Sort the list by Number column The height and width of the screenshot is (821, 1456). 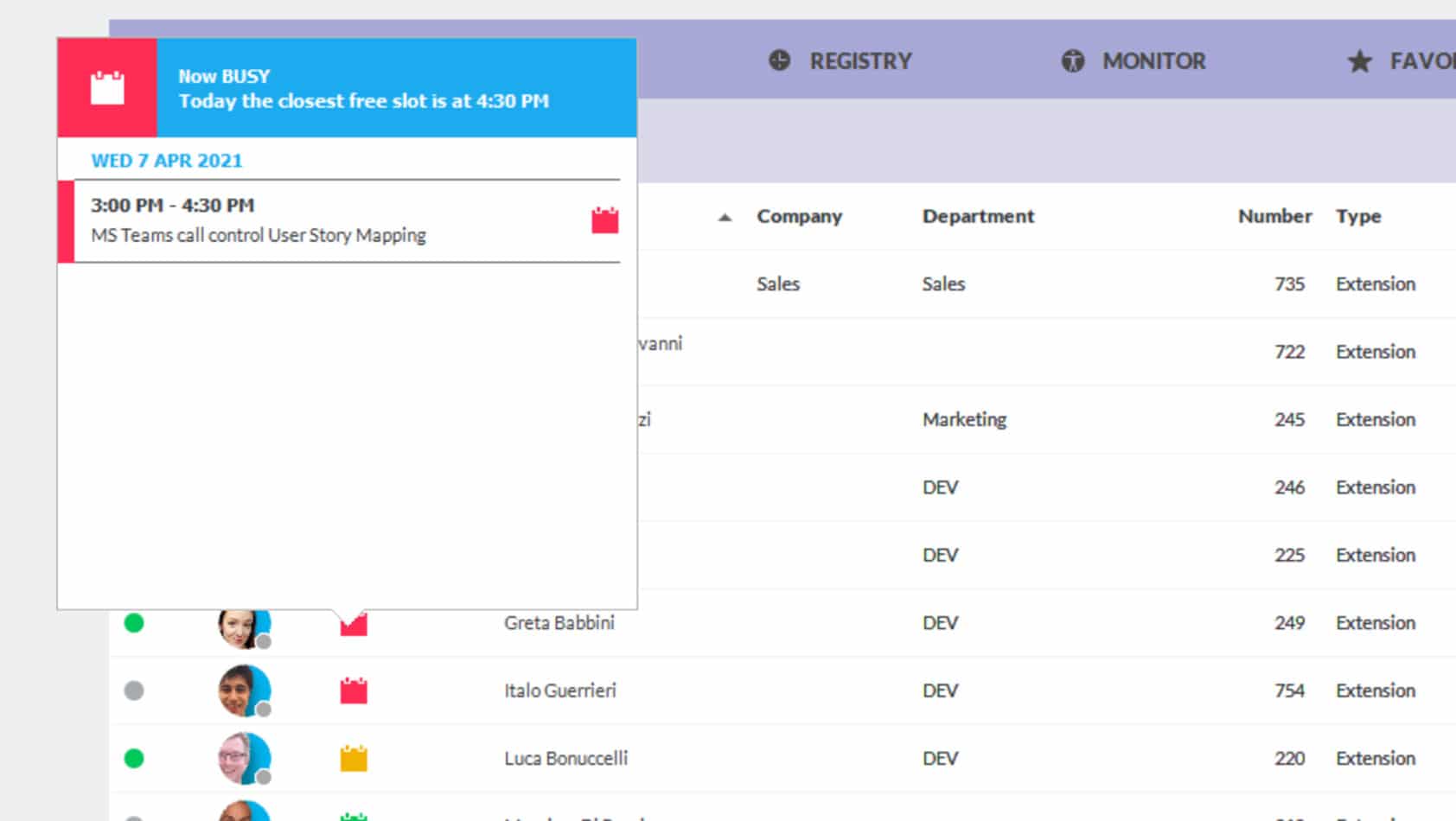click(x=1274, y=217)
